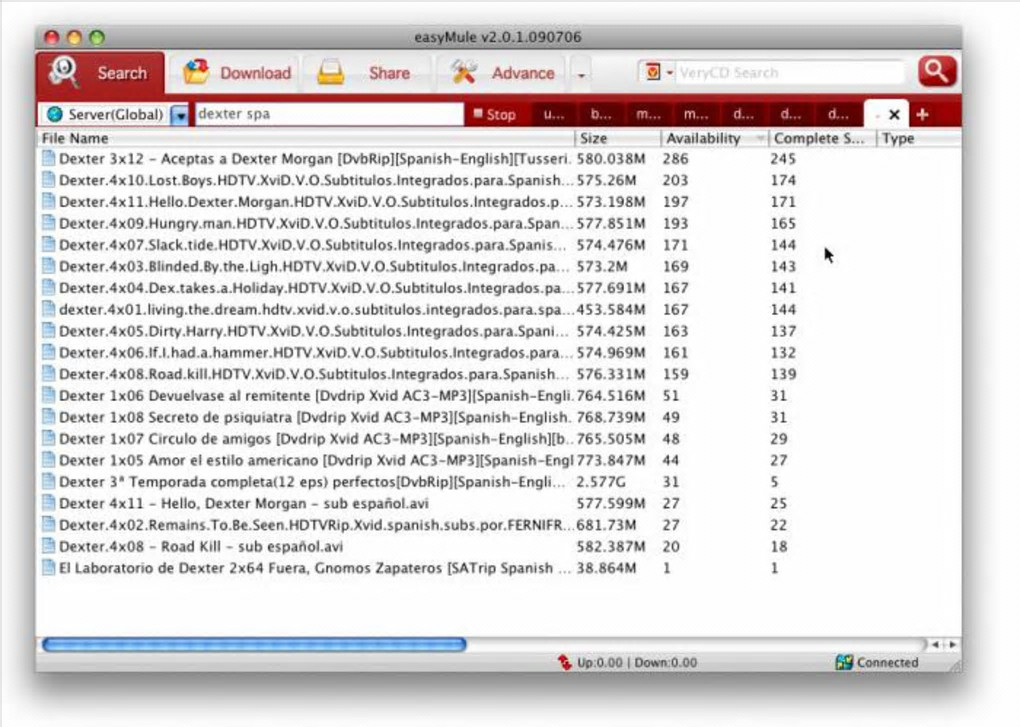The image size is (1020, 727).
Task: Sort by Availability column
Action: coord(714,138)
